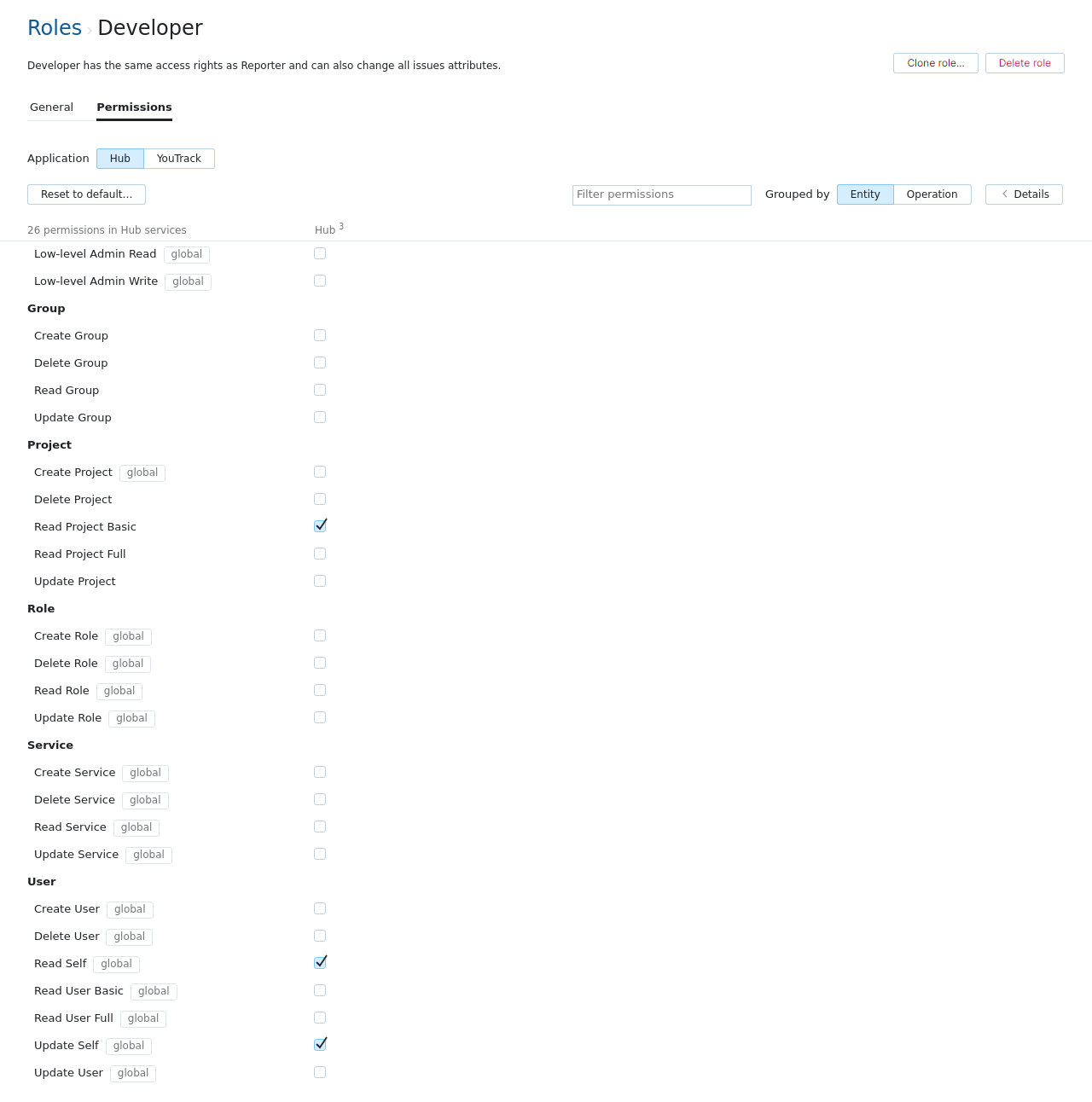Enable the Create Role permission
The height and width of the screenshot is (1102, 1092).
coord(320,635)
